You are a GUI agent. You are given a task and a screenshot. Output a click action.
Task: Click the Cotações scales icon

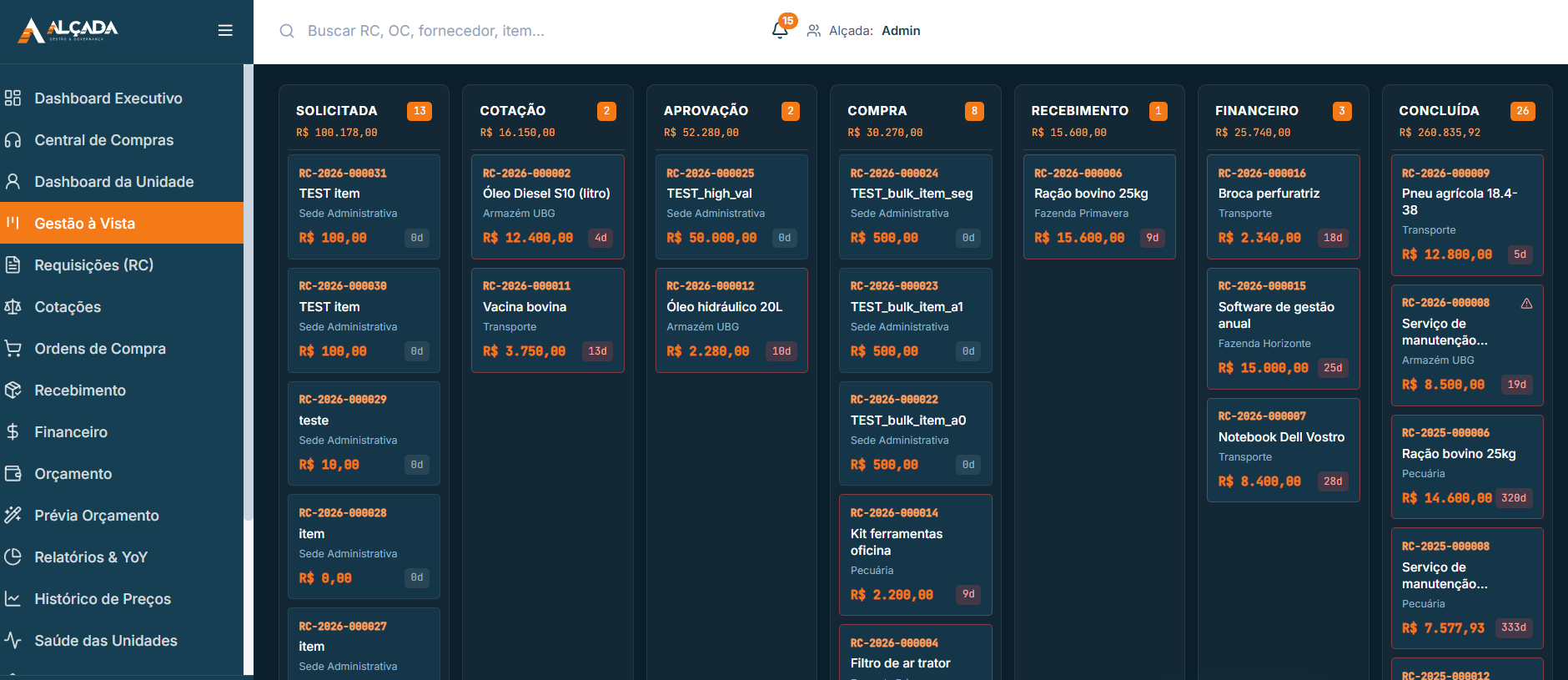pos(13,307)
